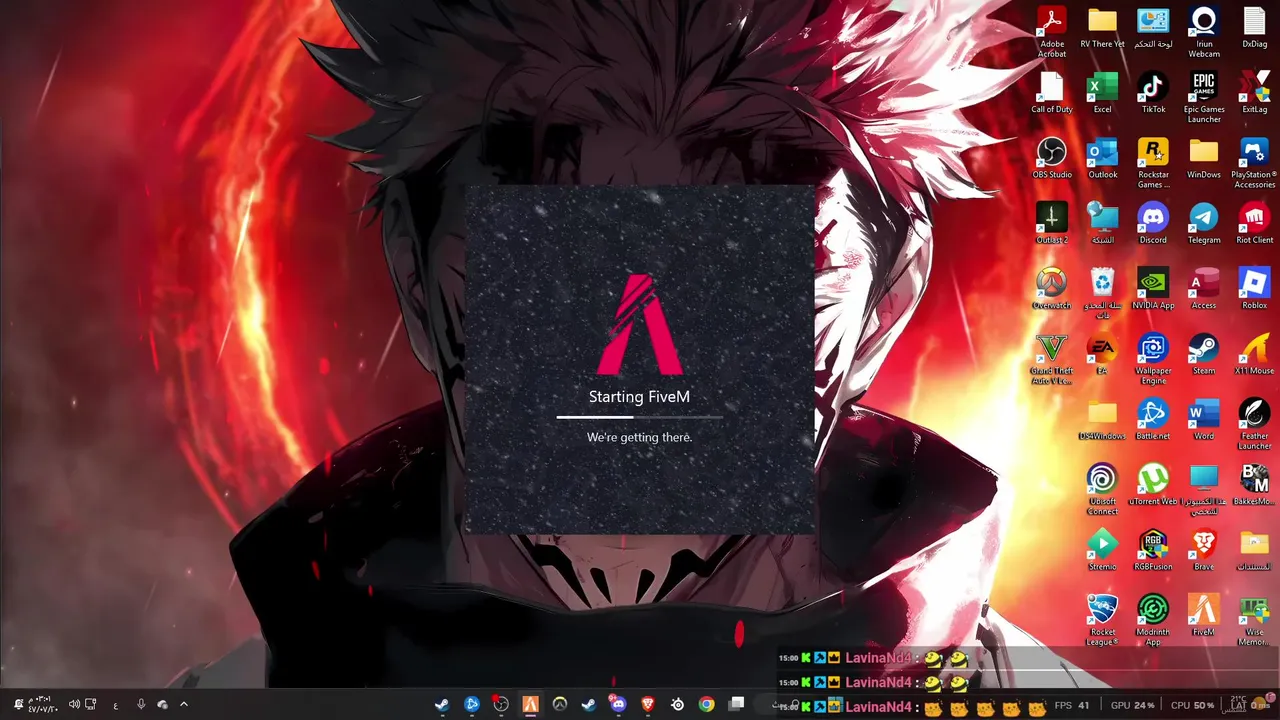Launch Battle.net from the desktop
Image resolution: width=1280 pixels, height=720 pixels.
[x=1153, y=419]
